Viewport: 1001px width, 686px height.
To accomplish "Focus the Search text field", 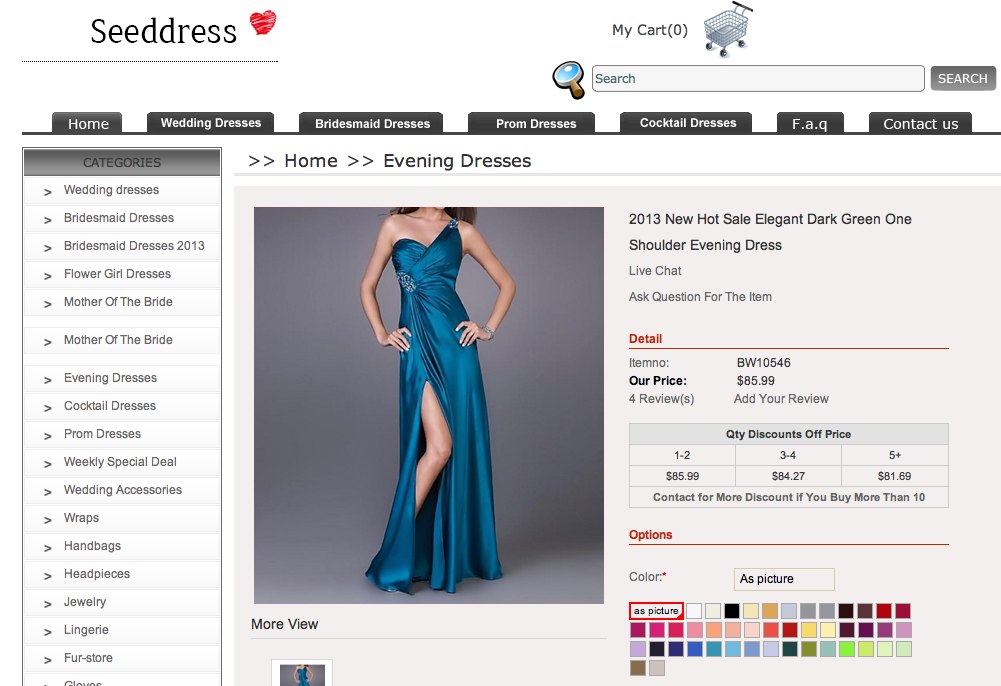I will (758, 78).
